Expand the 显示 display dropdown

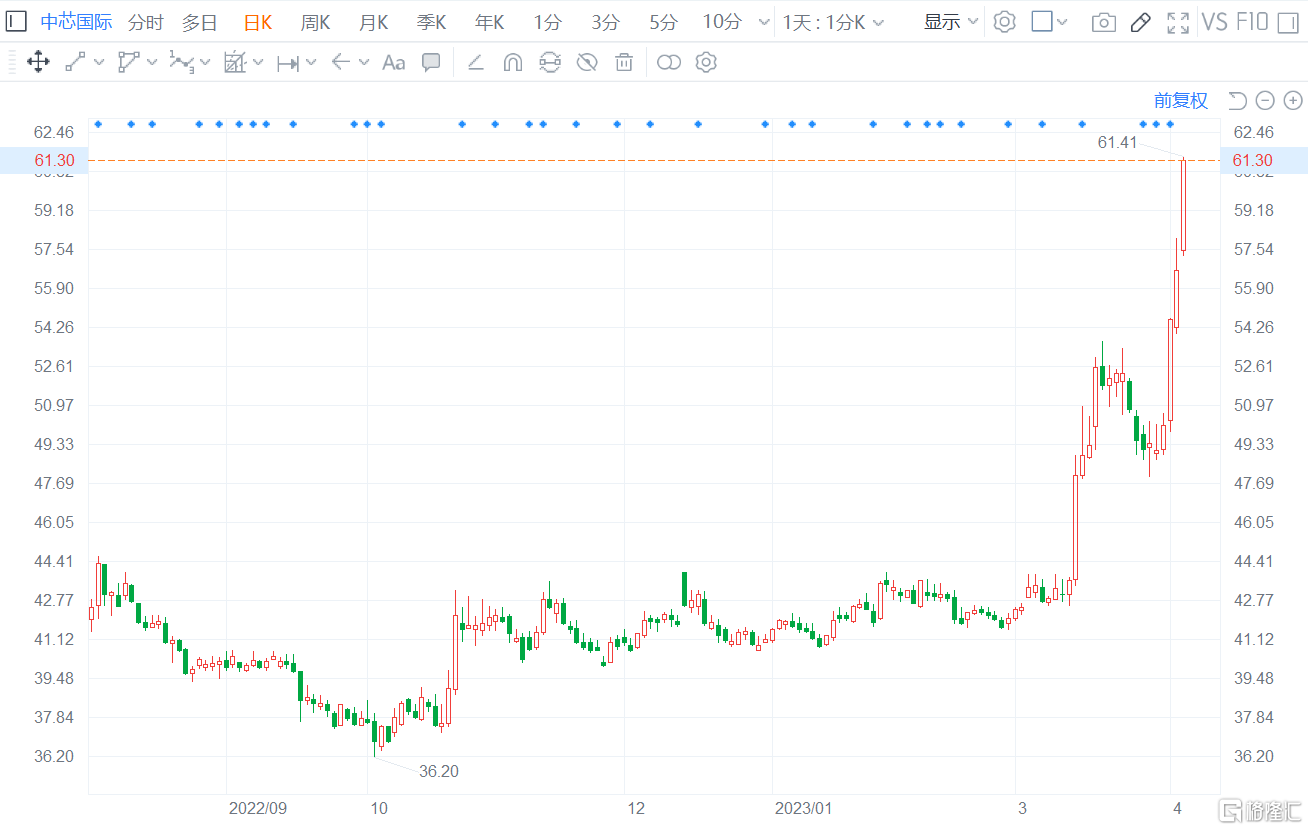(x=951, y=22)
